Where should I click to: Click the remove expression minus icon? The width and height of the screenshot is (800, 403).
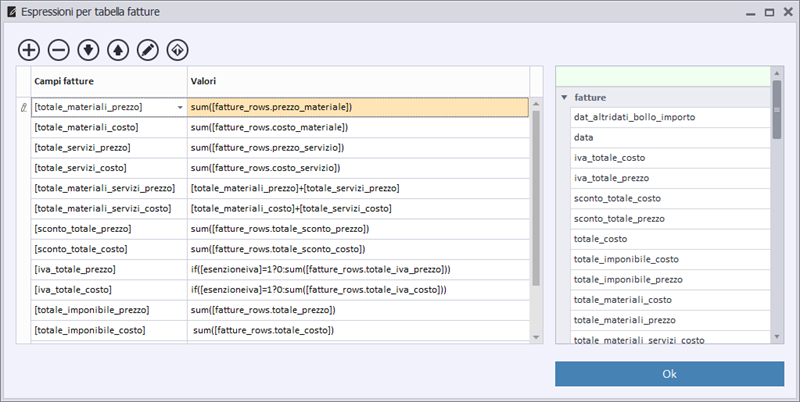(58, 50)
